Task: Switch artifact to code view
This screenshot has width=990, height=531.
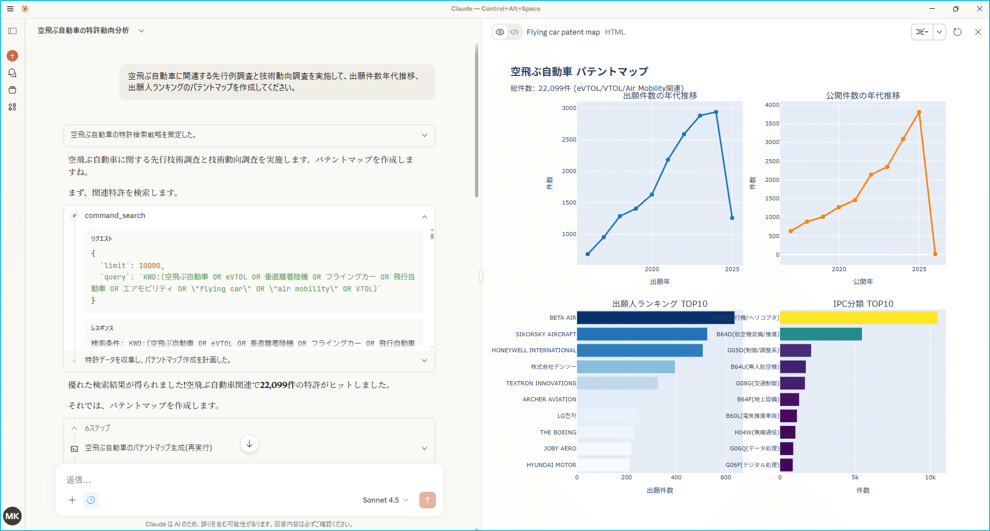Action: click(x=515, y=32)
